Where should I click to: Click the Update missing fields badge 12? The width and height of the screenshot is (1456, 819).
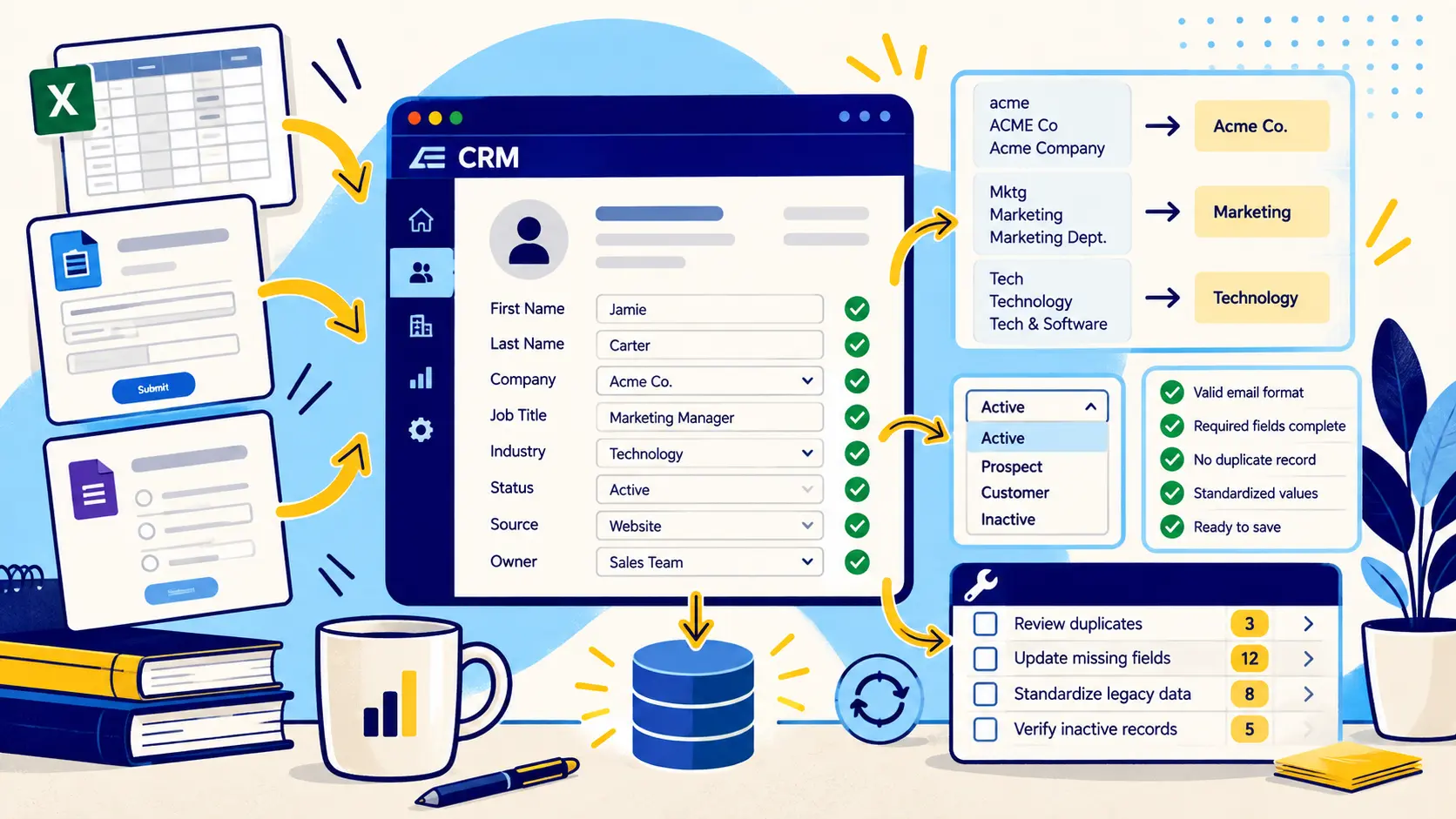[1249, 659]
